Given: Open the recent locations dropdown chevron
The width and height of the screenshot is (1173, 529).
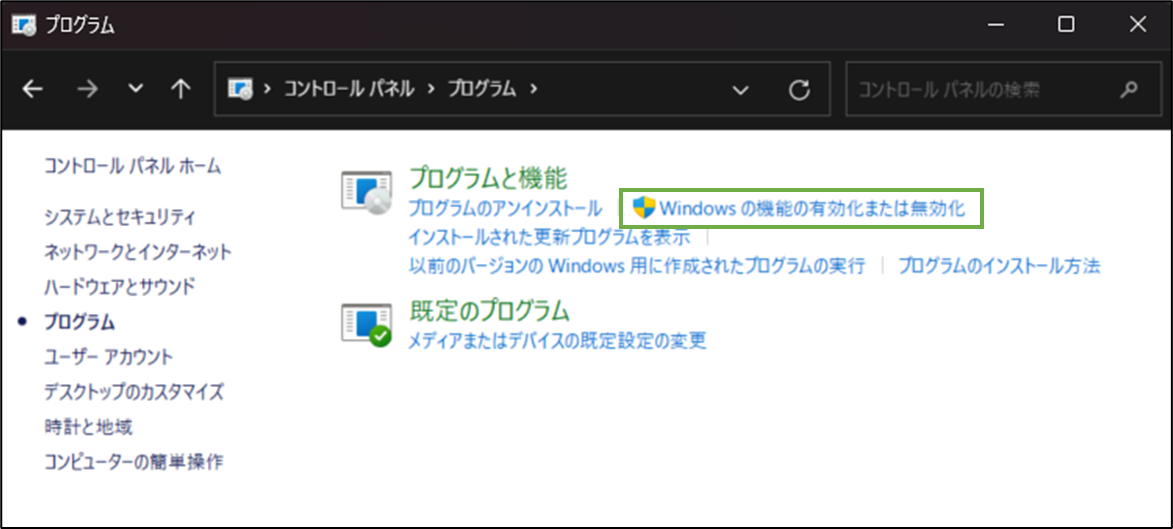Looking at the screenshot, I should coord(135,90).
